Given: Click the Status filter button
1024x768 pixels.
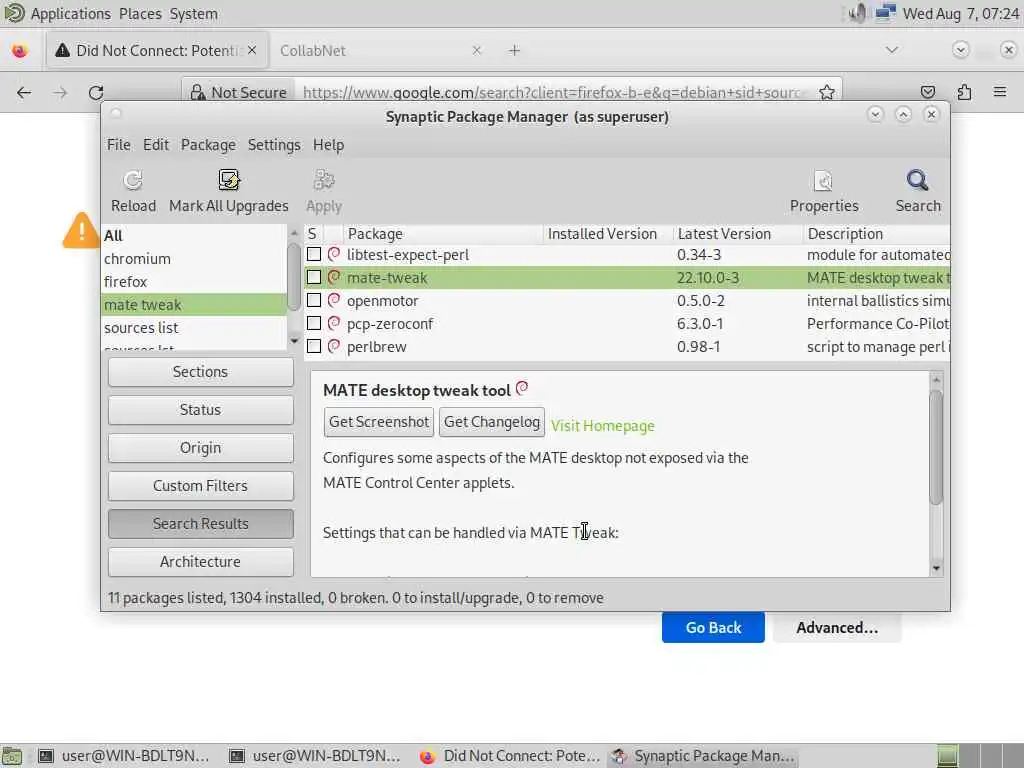Looking at the screenshot, I should tap(200, 409).
